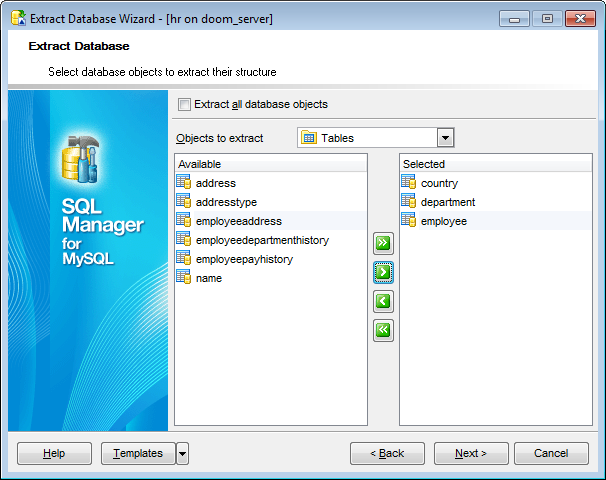Select employeedepartmenthistory in Available list
This screenshot has height=480, width=606.
tap(262, 240)
